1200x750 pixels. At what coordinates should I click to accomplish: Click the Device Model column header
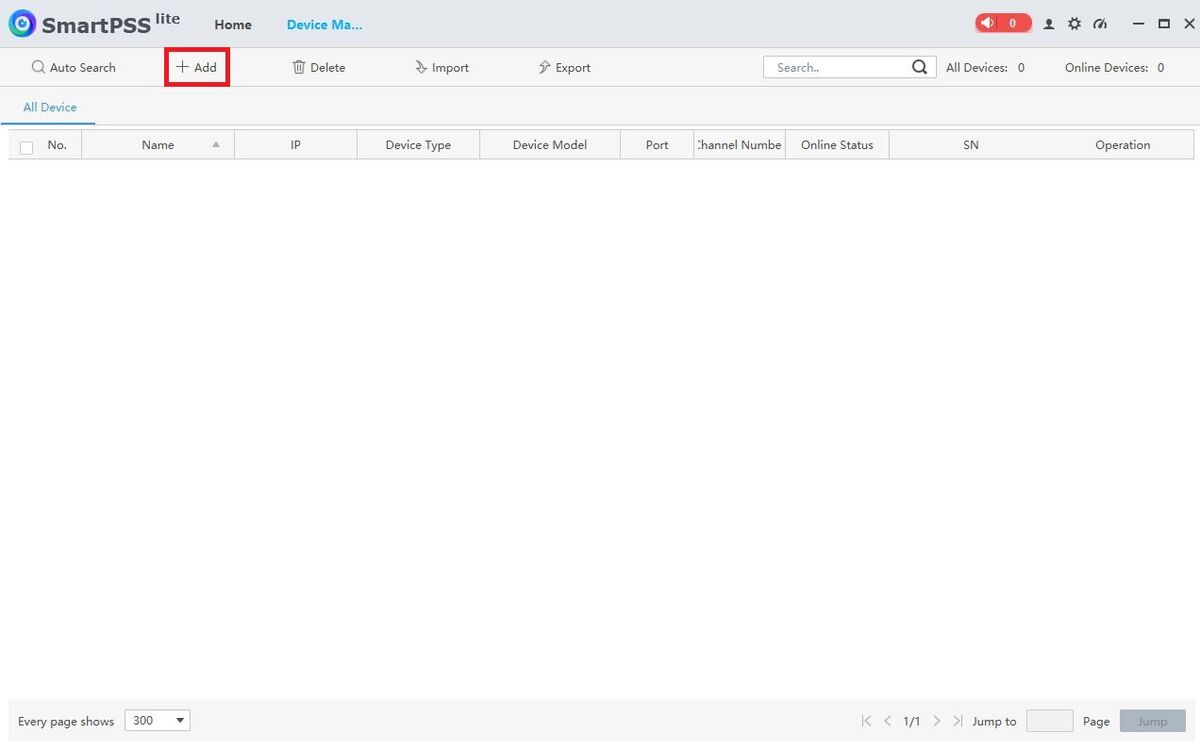(x=550, y=145)
